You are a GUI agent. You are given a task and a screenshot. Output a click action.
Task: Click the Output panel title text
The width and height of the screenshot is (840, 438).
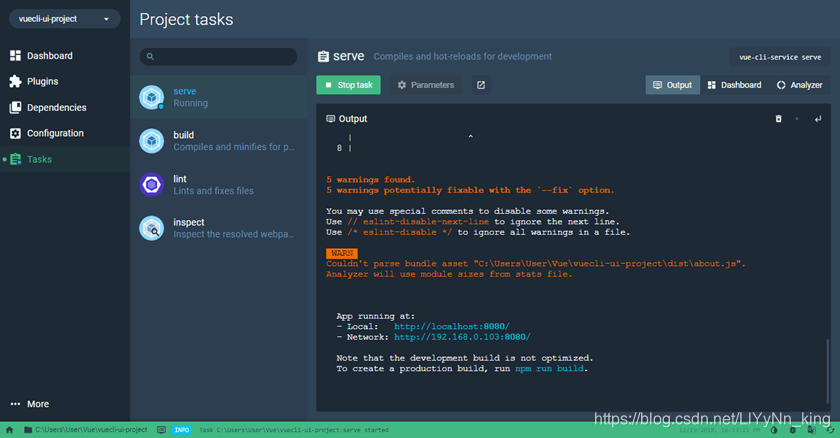click(353, 119)
